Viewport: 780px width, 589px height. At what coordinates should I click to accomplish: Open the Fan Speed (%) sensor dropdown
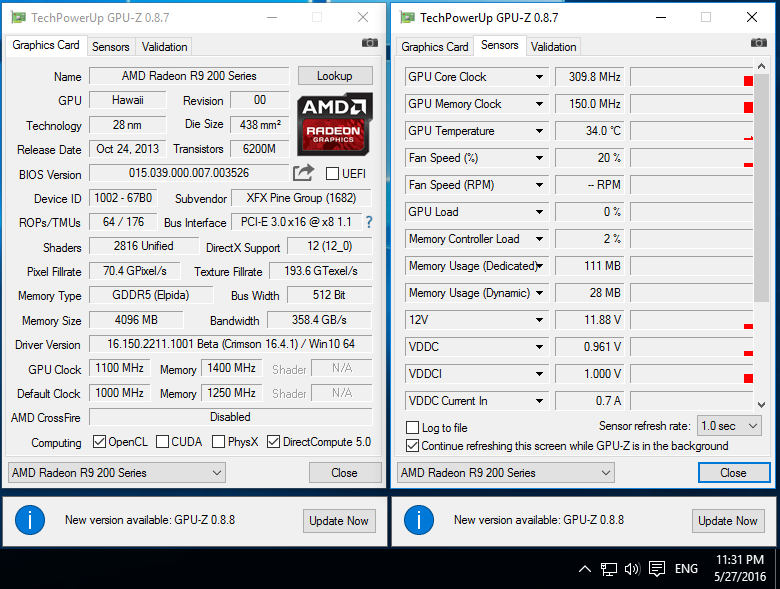point(539,158)
